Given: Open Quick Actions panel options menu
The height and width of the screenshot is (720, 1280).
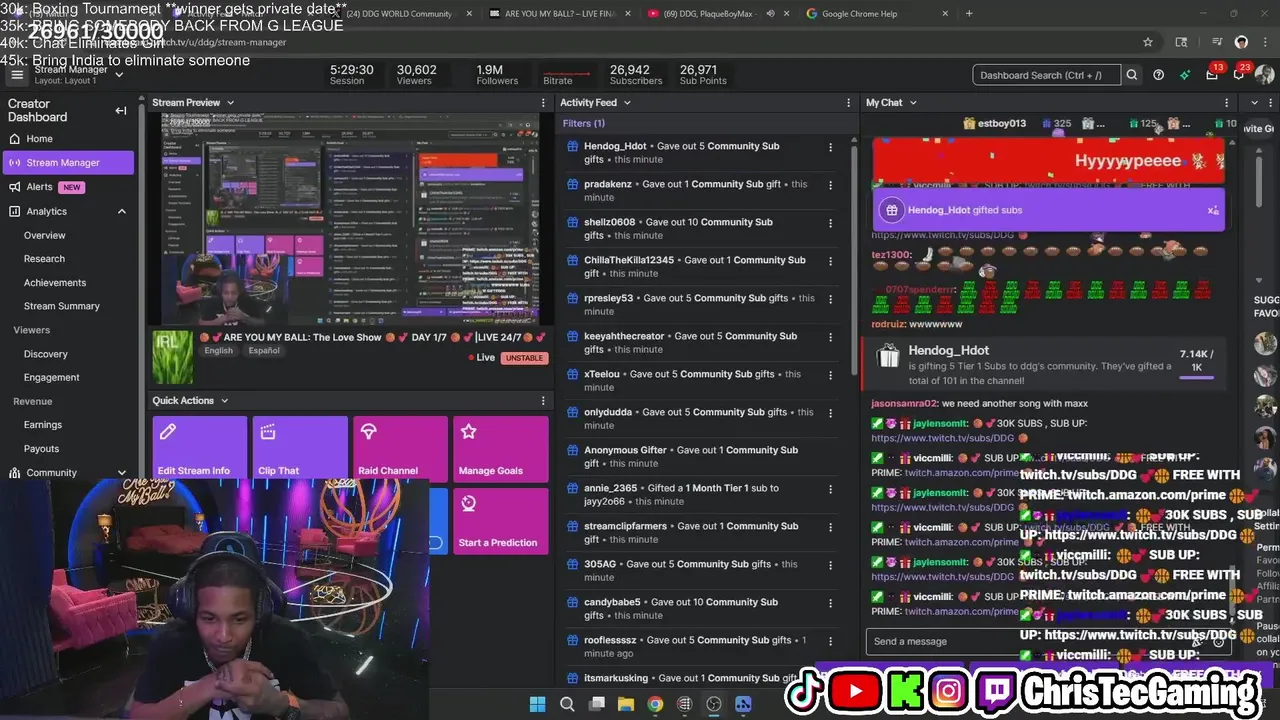Looking at the screenshot, I should tap(544, 401).
